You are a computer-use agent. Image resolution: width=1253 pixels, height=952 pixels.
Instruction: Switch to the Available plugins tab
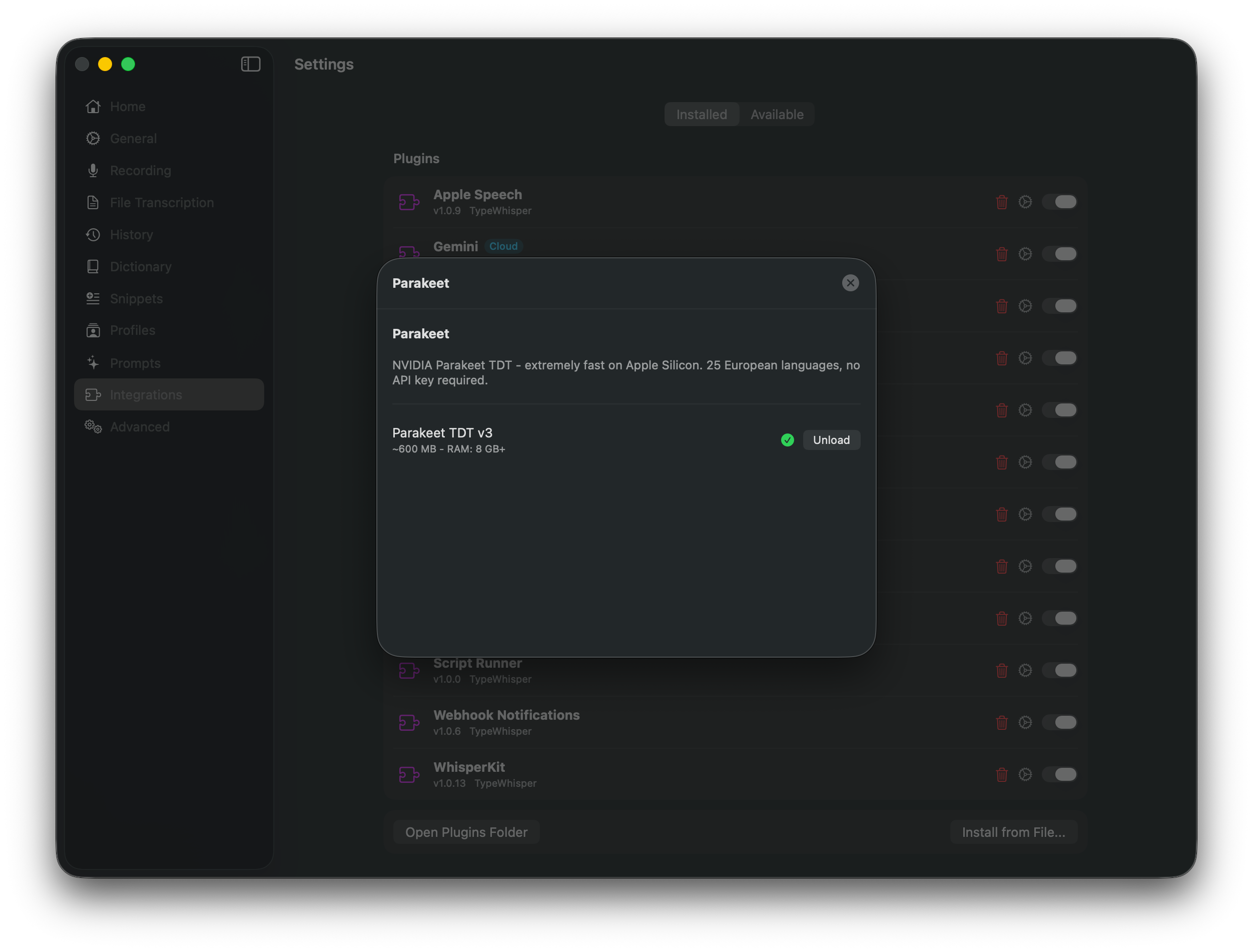tap(777, 114)
